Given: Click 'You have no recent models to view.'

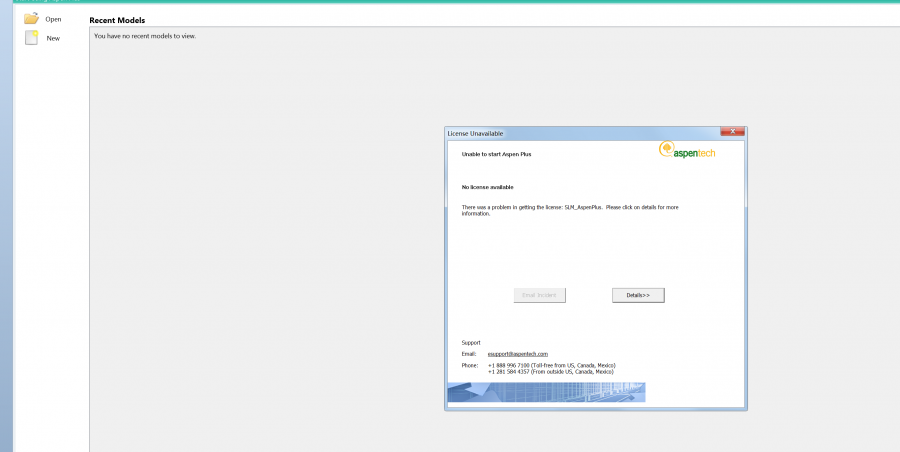Looking at the screenshot, I should point(145,36).
